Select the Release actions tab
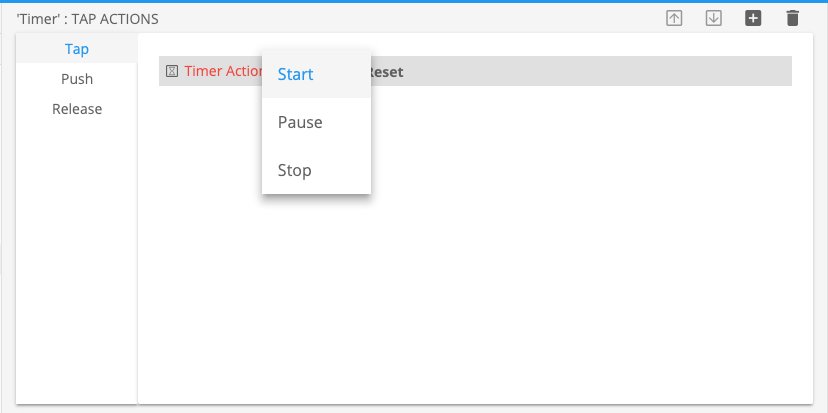Viewport: 828px width, 413px height. (77, 108)
